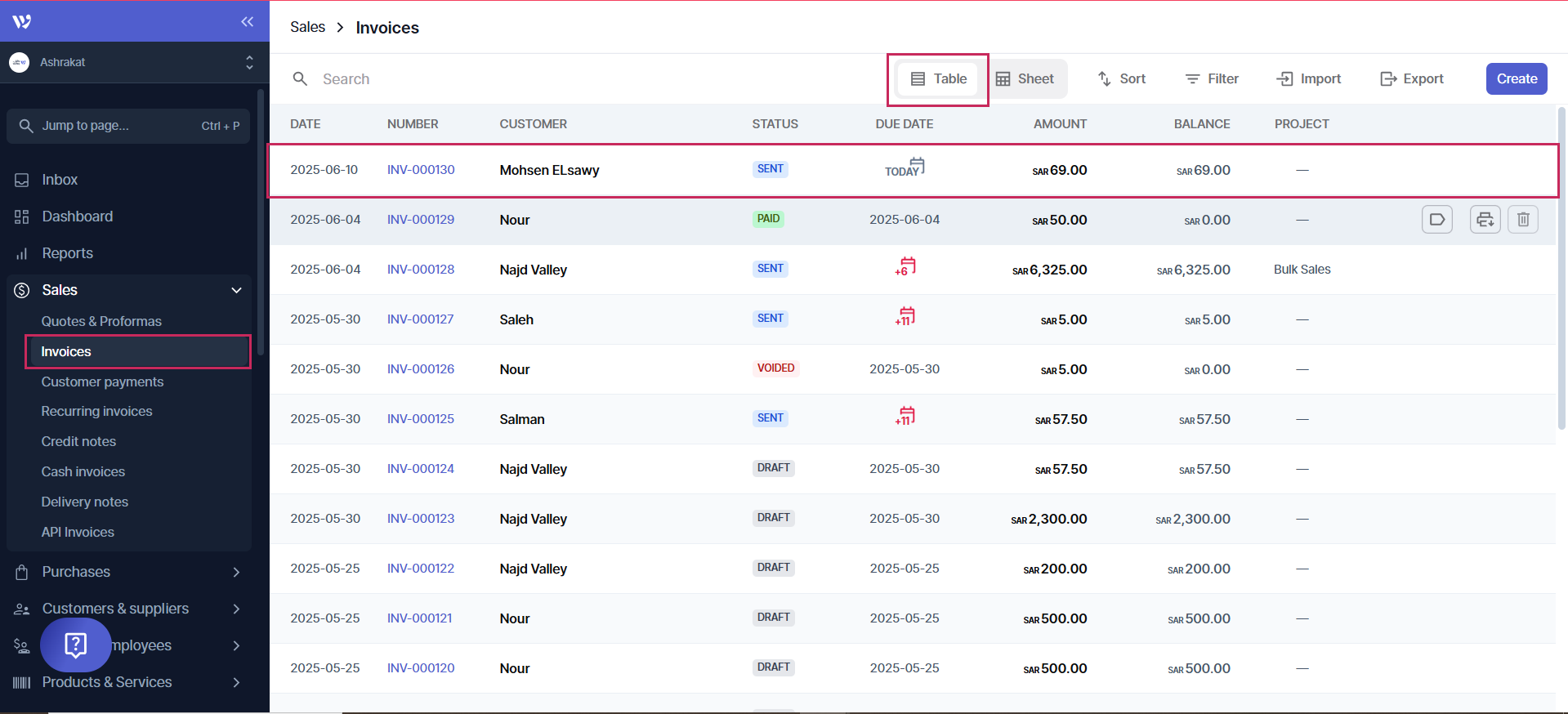Click the Create button
This screenshot has width=1568, height=714.
point(1516,79)
